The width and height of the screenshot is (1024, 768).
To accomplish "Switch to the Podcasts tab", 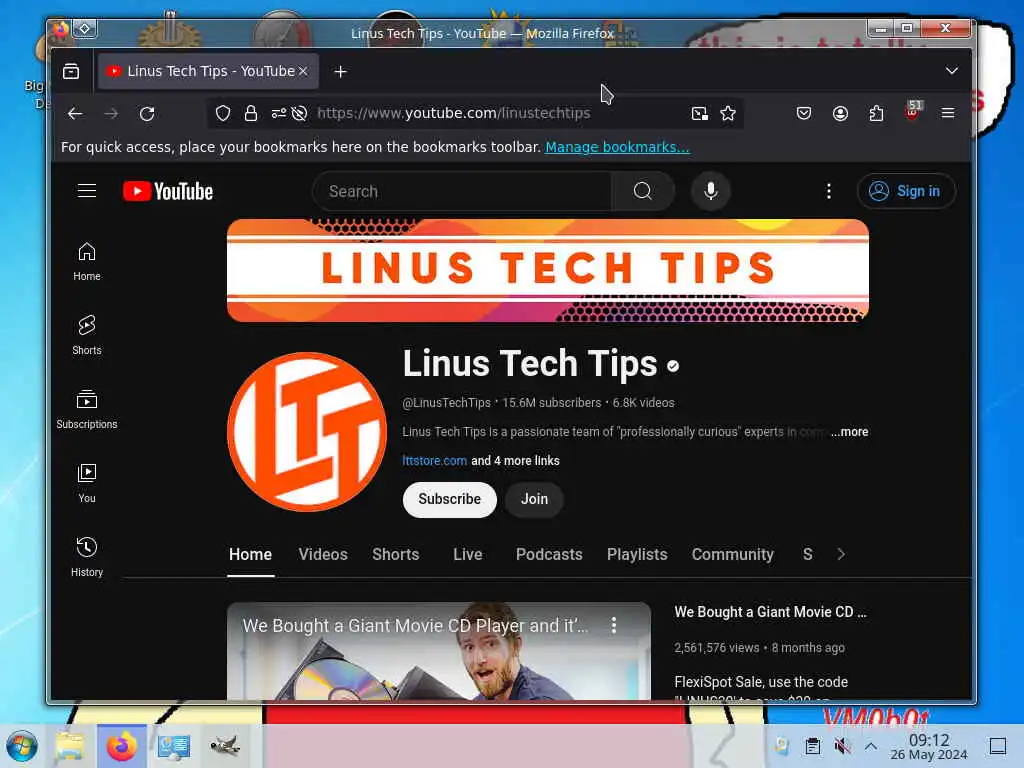I will (549, 554).
